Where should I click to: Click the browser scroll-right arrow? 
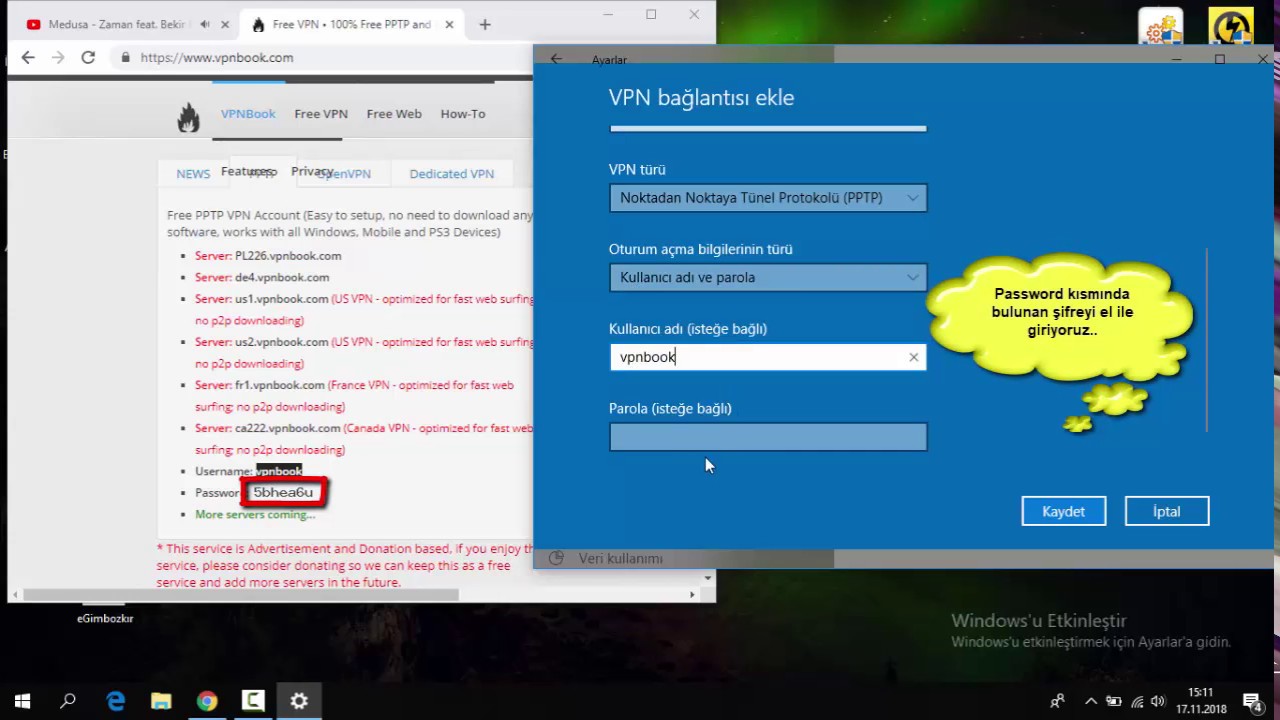pyautogui.click(x=693, y=594)
